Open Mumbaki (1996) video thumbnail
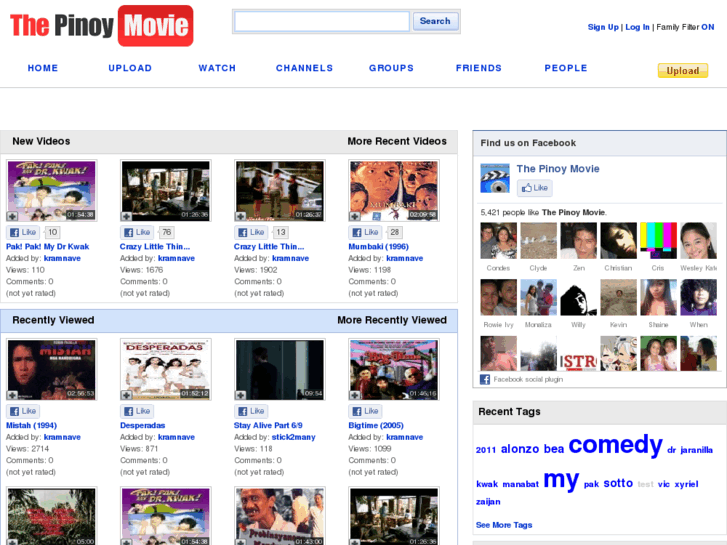The width and height of the screenshot is (727, 545). click(394, 191)
